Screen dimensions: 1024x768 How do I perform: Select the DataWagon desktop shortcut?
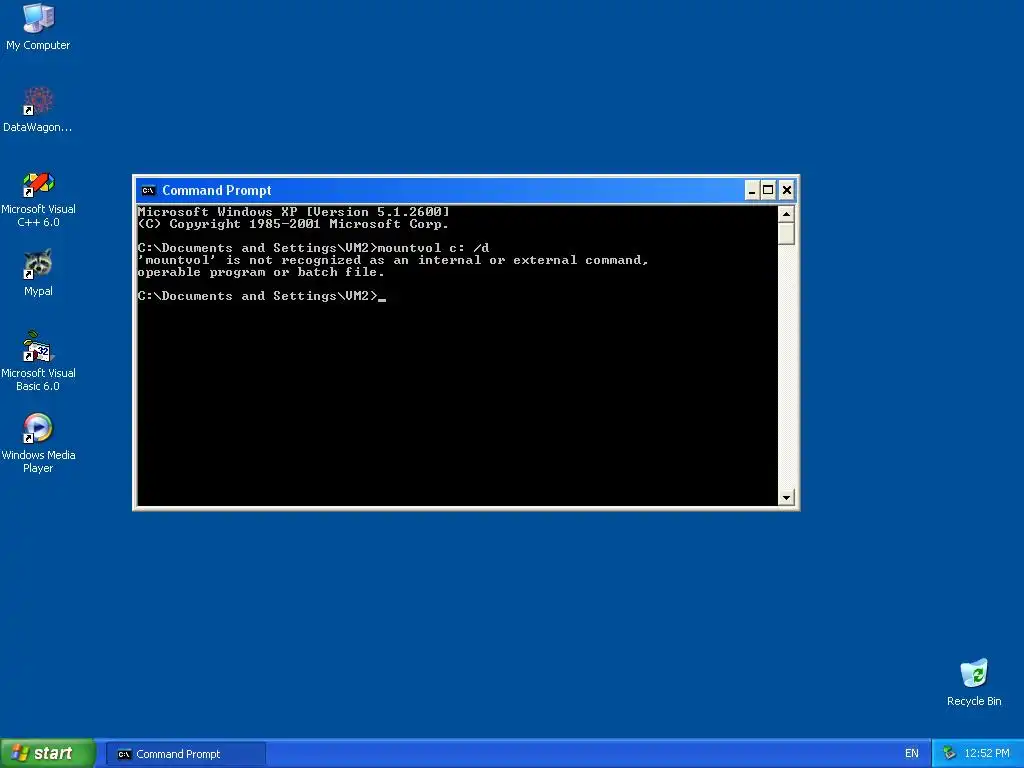tap(38, 109)
